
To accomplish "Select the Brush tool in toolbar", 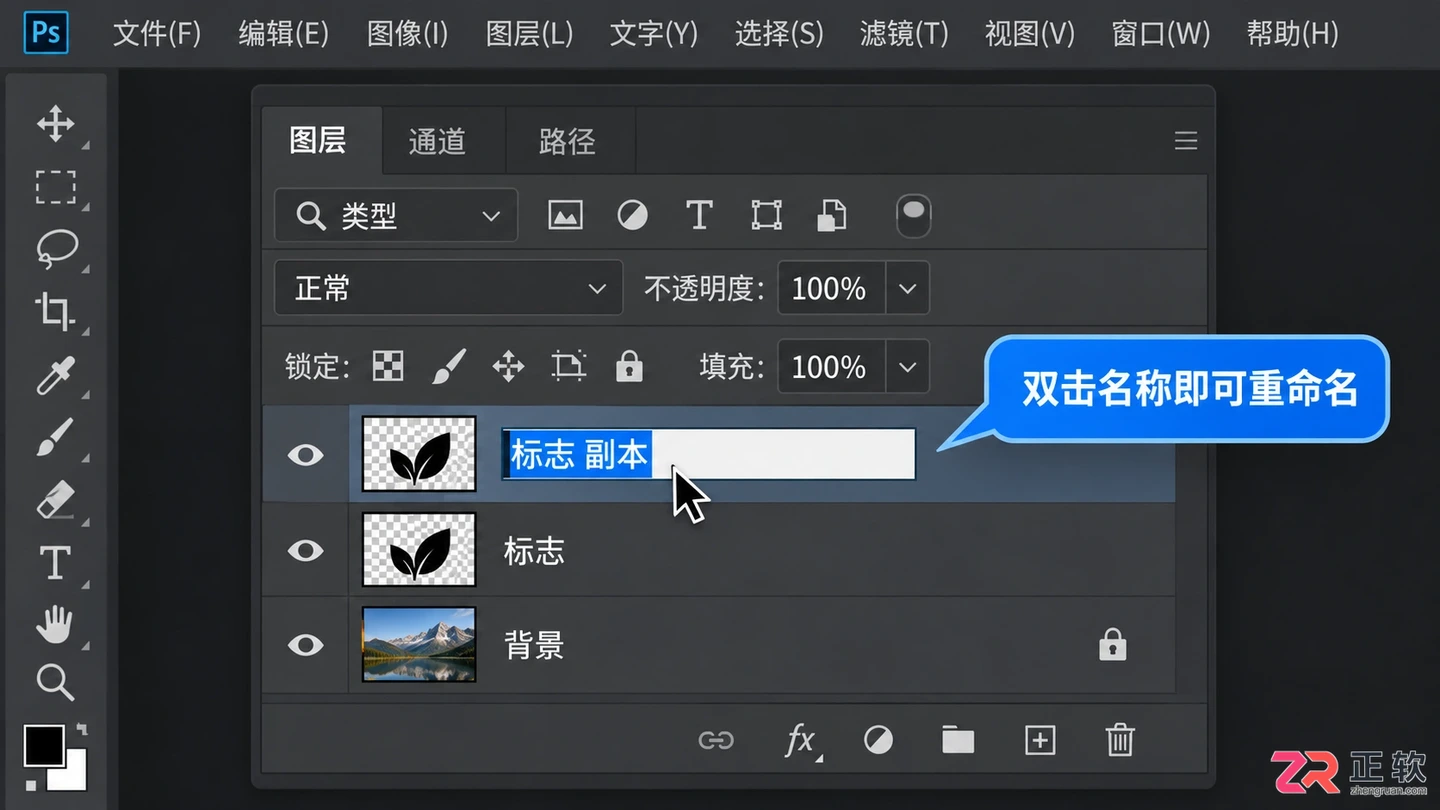I will pos(55,437).
